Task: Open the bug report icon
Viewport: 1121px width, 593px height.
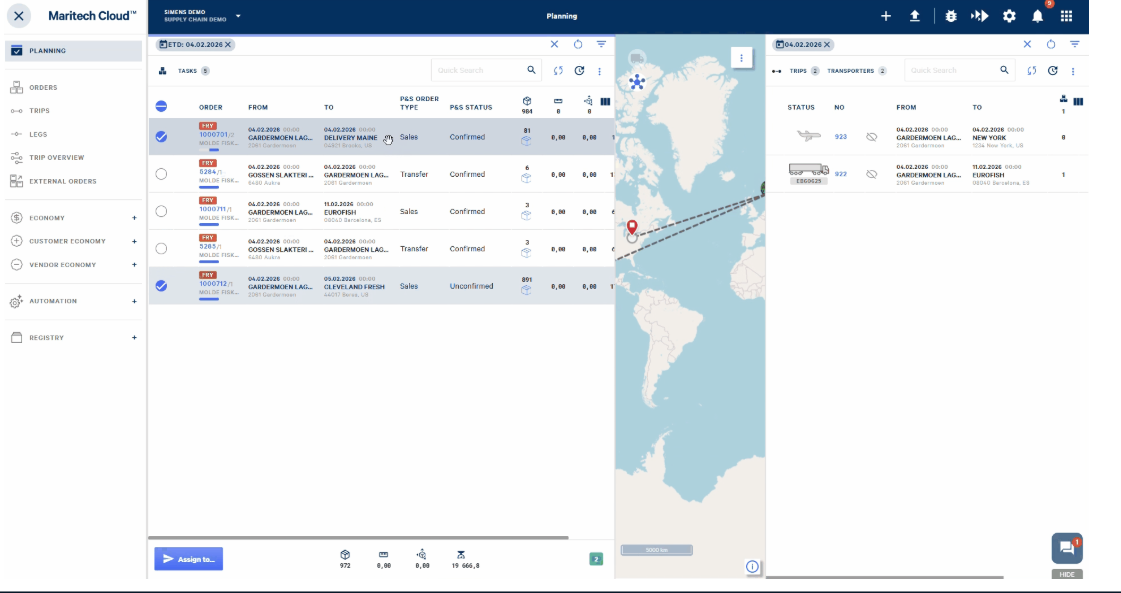Action: point(951,16)
